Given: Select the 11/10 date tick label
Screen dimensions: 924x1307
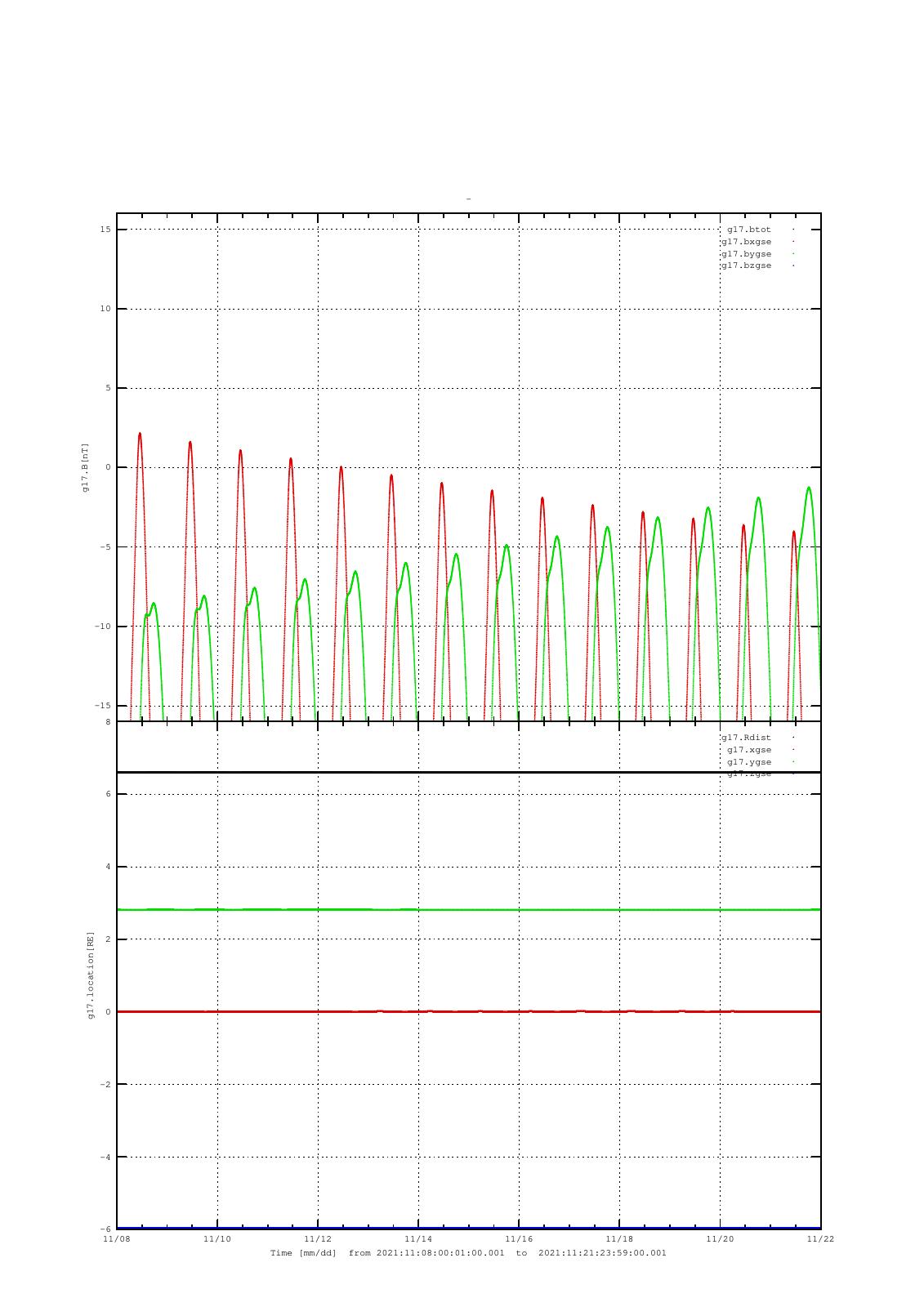Looking at the screenshot, I should [x=217, y=1239].
